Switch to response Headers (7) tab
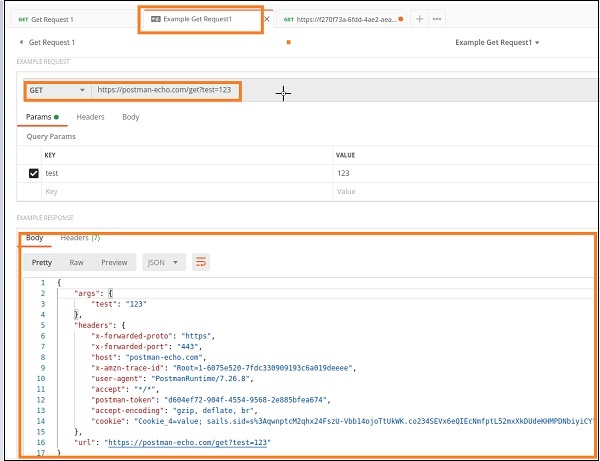The image size is (600, 461). (x=80, y=238)
